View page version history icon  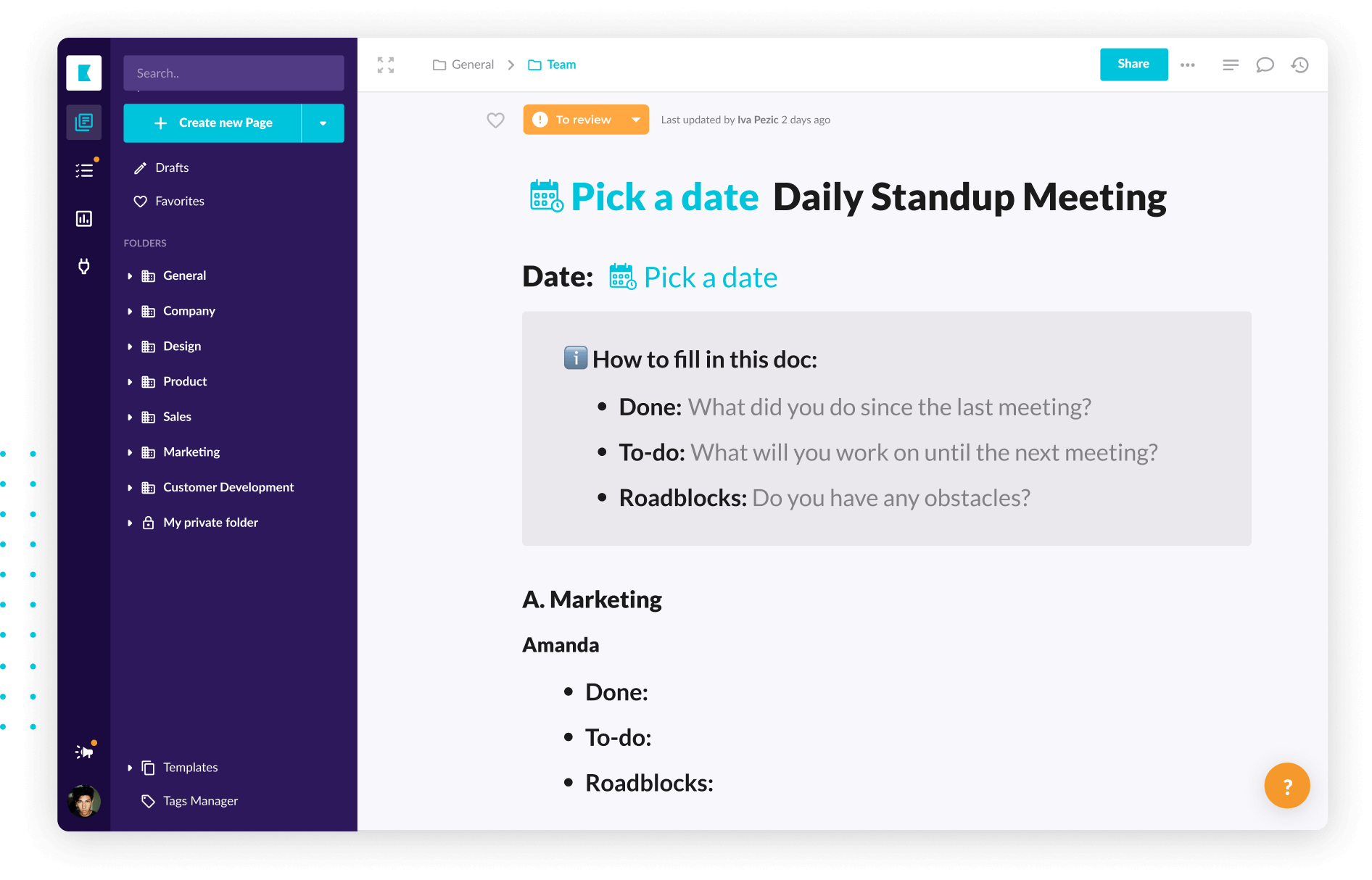pyautogui.click(x=1299, y=65)
